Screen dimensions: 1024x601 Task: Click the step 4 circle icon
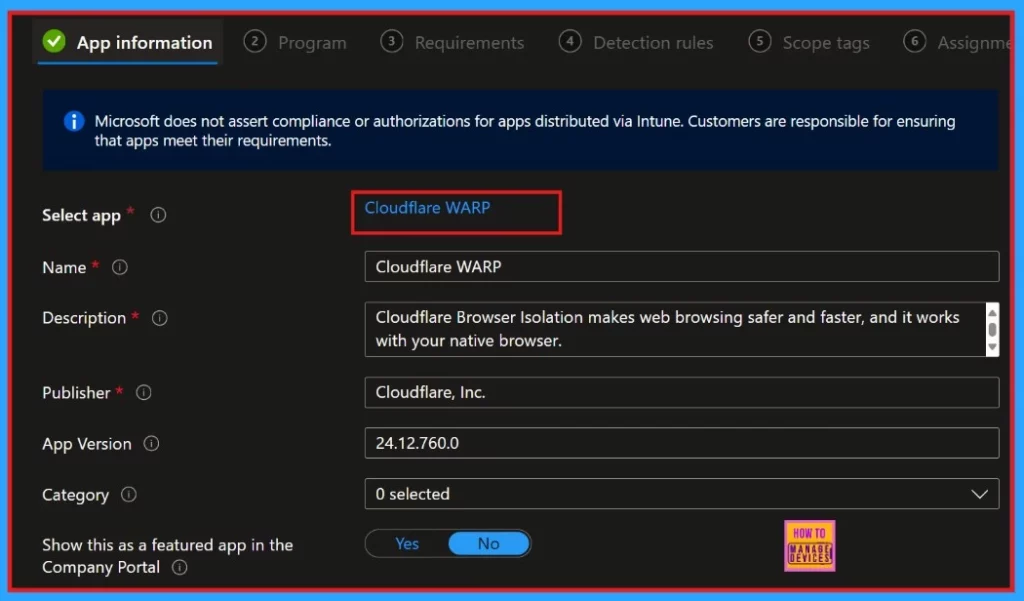569,42
